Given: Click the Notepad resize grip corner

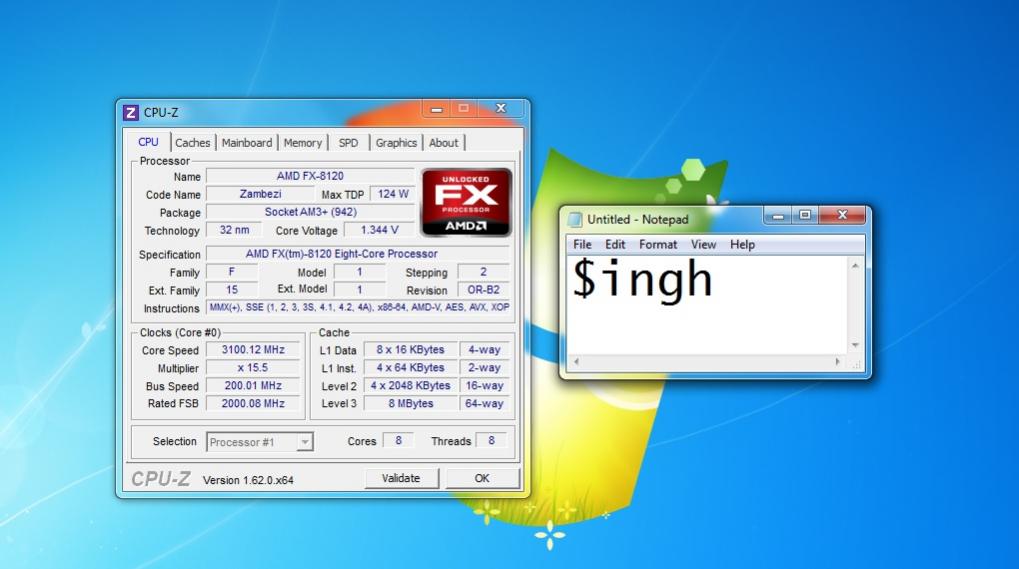Looking at the screenshot, I should tap(857, 364).
